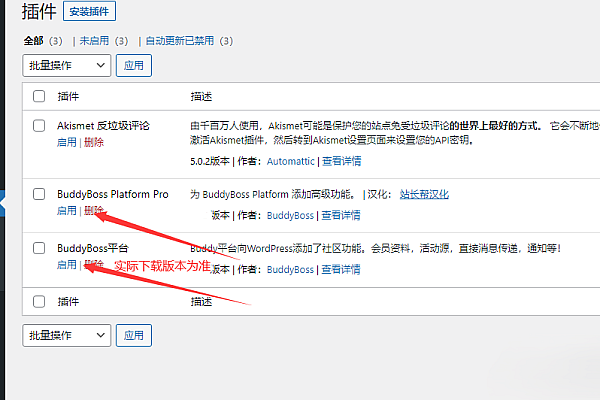The height and width of the screenshot is (400, 600).
Task: Check the select-all box in table footer
Action: (x=39, y=302)
